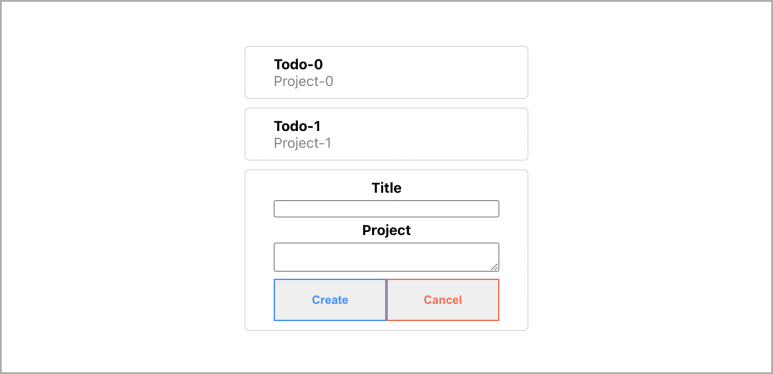Click blank page background outside the cards
The image size is (773, 374).
pyautogui.click(x=123, y=197)
